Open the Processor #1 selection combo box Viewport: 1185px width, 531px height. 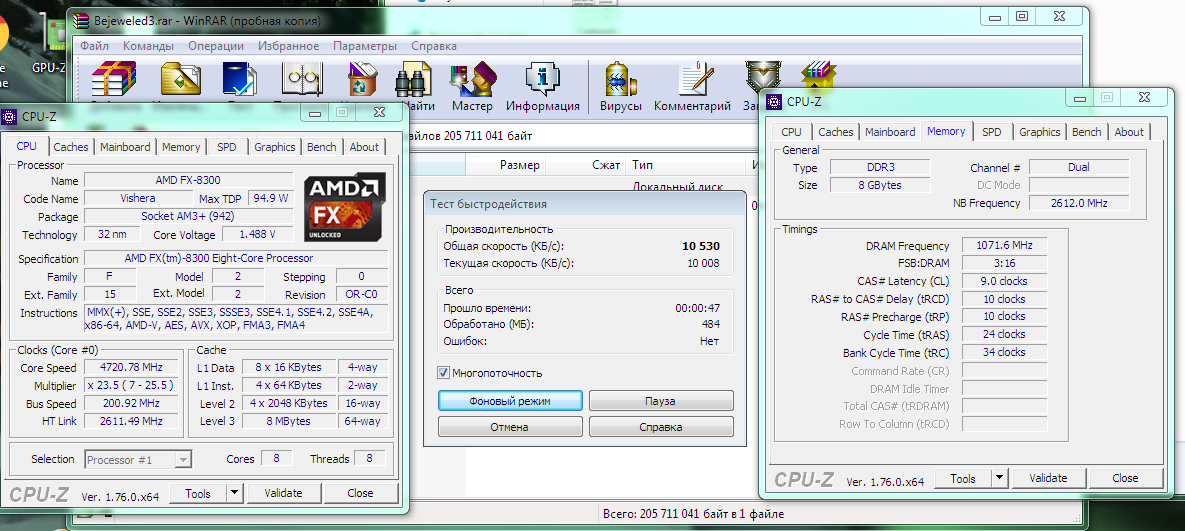[138, 459]
